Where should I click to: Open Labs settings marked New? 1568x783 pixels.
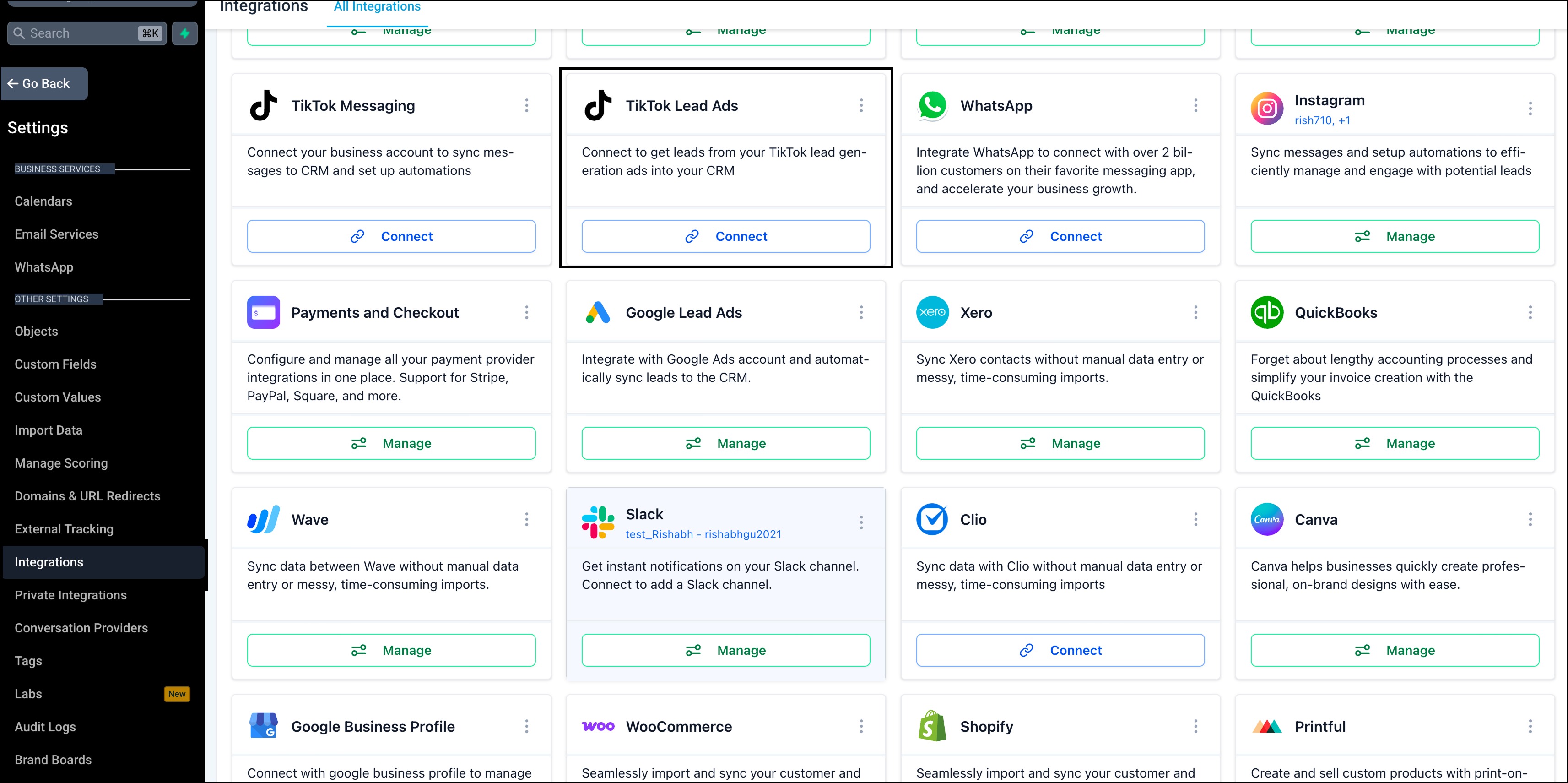pos(102,694)
